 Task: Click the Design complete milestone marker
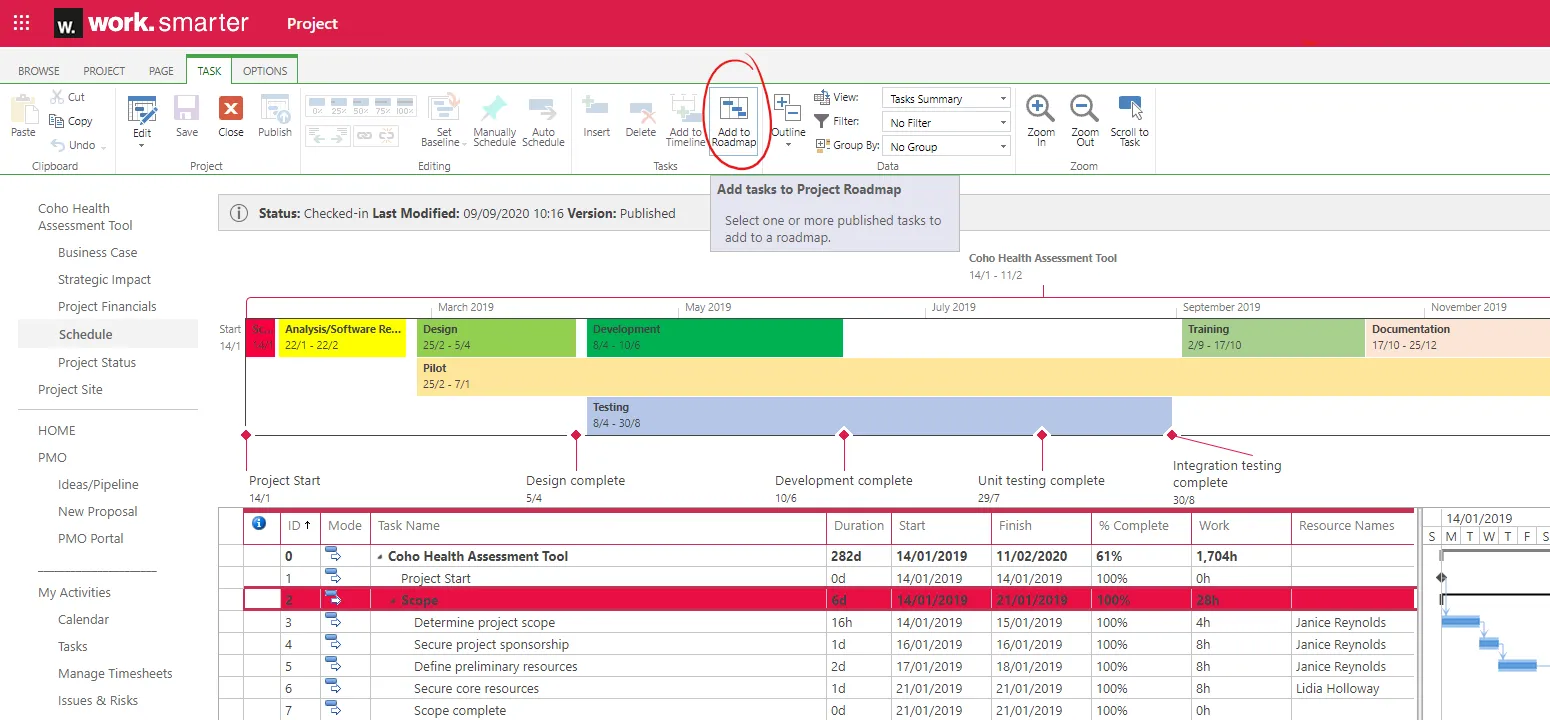[575, 436]
